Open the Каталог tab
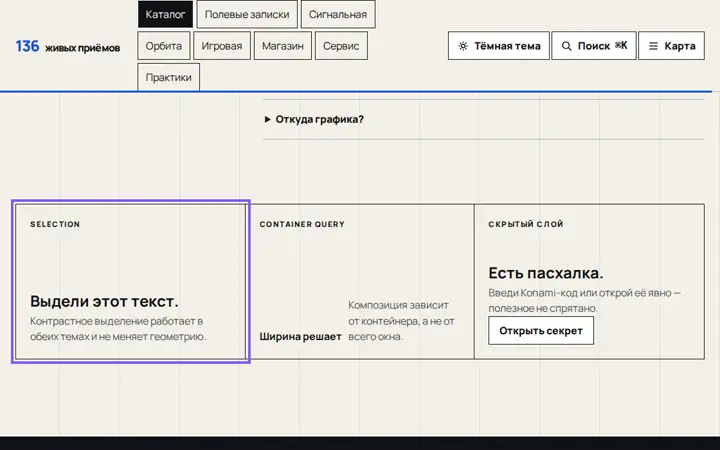720x450 pixels. coord(165,14)
